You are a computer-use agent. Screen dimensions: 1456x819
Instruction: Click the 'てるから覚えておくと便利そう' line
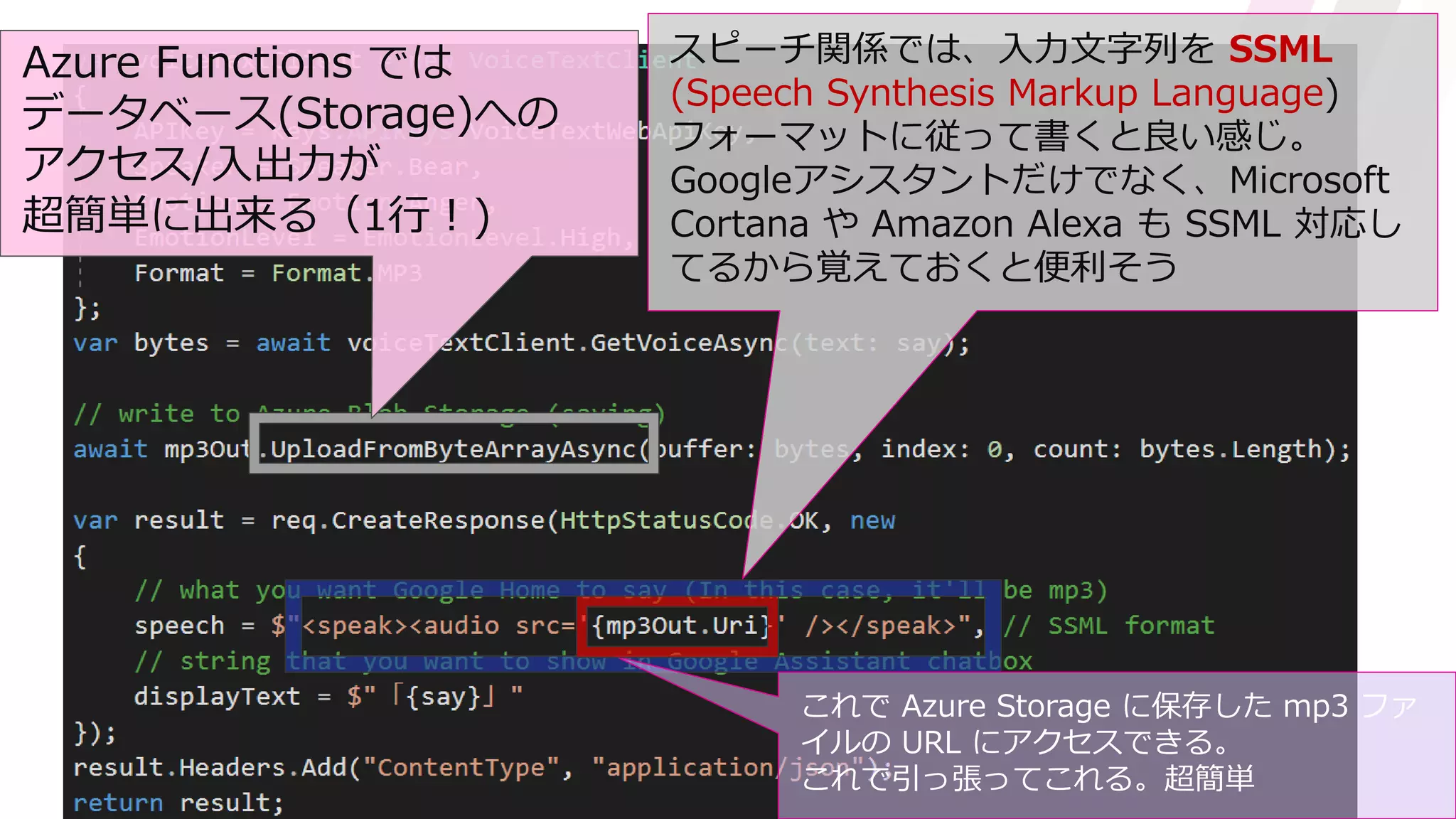pyautogui.click(x=924, y=267)
